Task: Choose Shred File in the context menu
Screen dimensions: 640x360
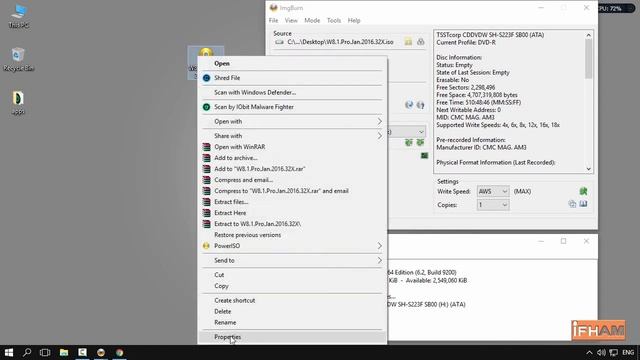Action: (292, 78)
